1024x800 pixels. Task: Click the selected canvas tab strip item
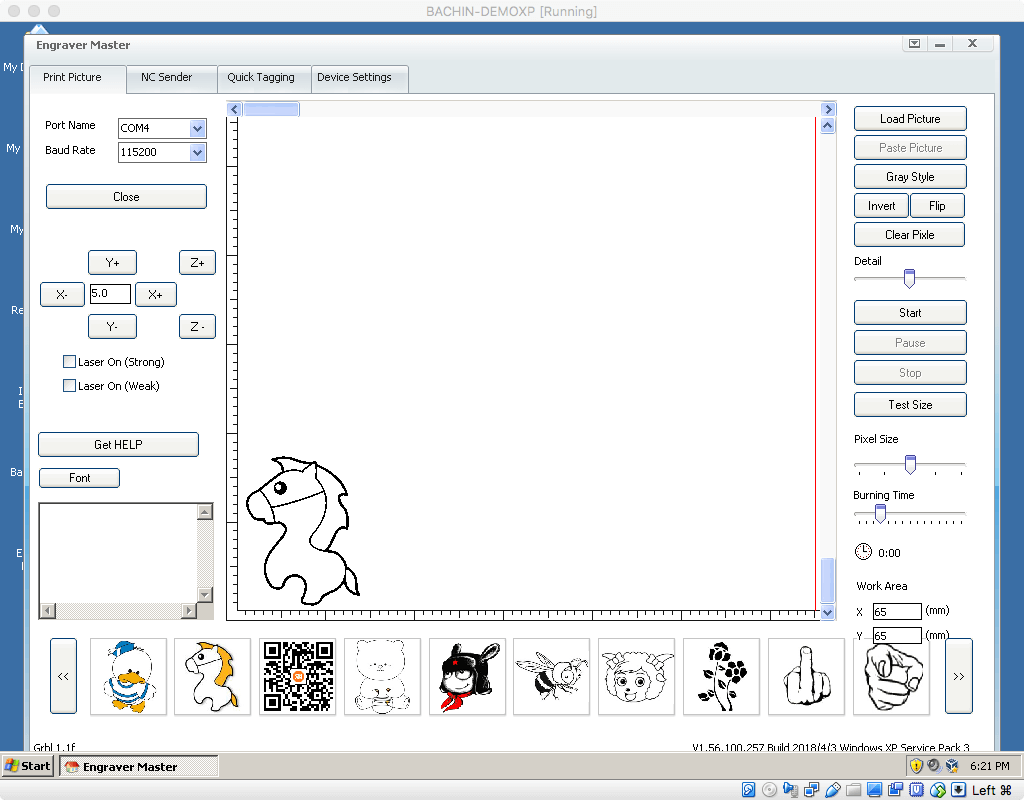pos(271,109)
